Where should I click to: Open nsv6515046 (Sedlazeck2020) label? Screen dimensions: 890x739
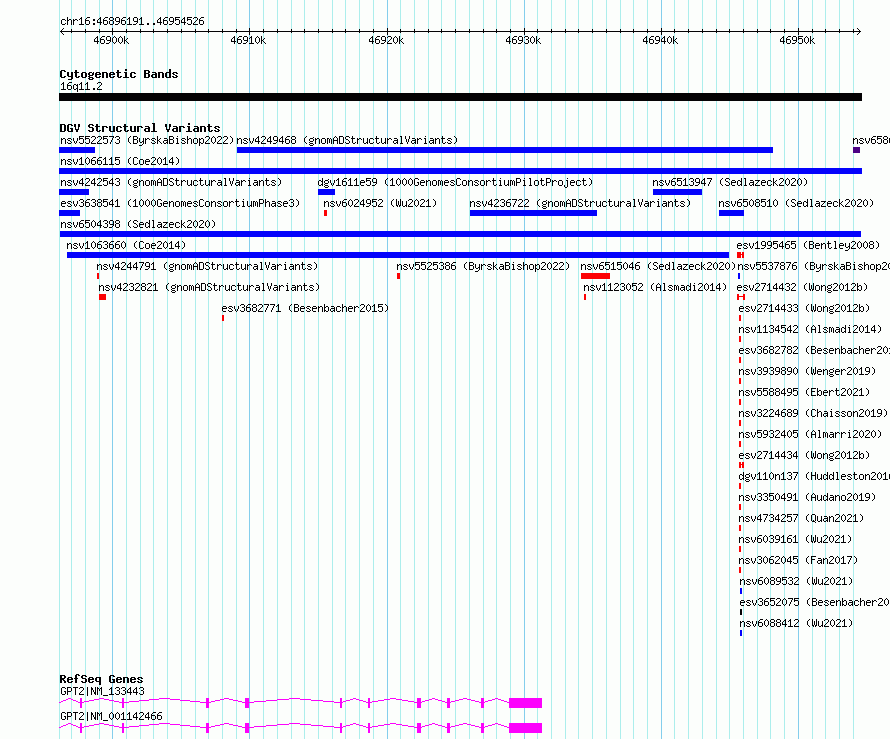(x=658, y=266)
